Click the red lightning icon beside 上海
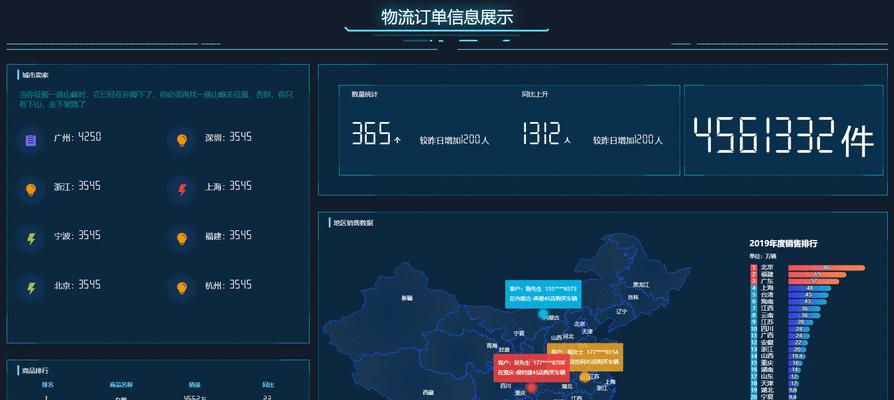This screenshot has width=894, height=400. [x=182, y=189]
